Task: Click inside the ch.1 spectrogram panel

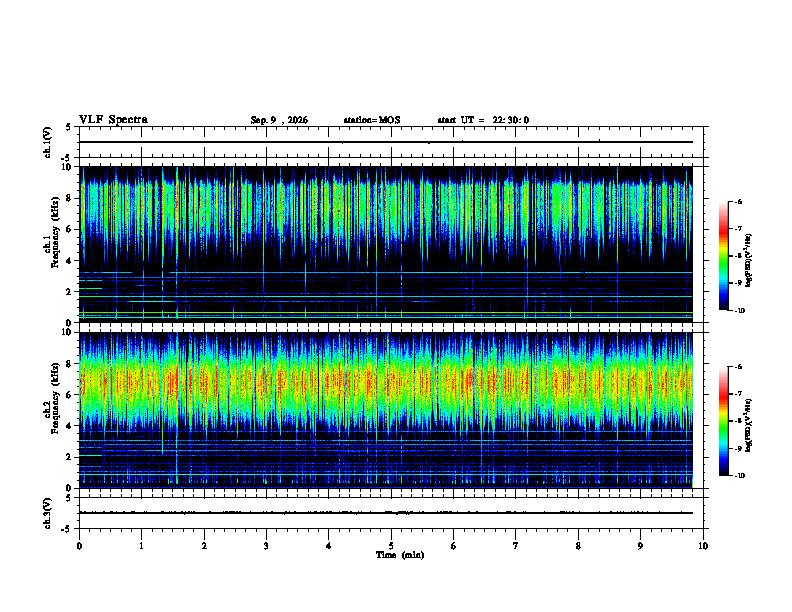Action: (x=386, y=244)
